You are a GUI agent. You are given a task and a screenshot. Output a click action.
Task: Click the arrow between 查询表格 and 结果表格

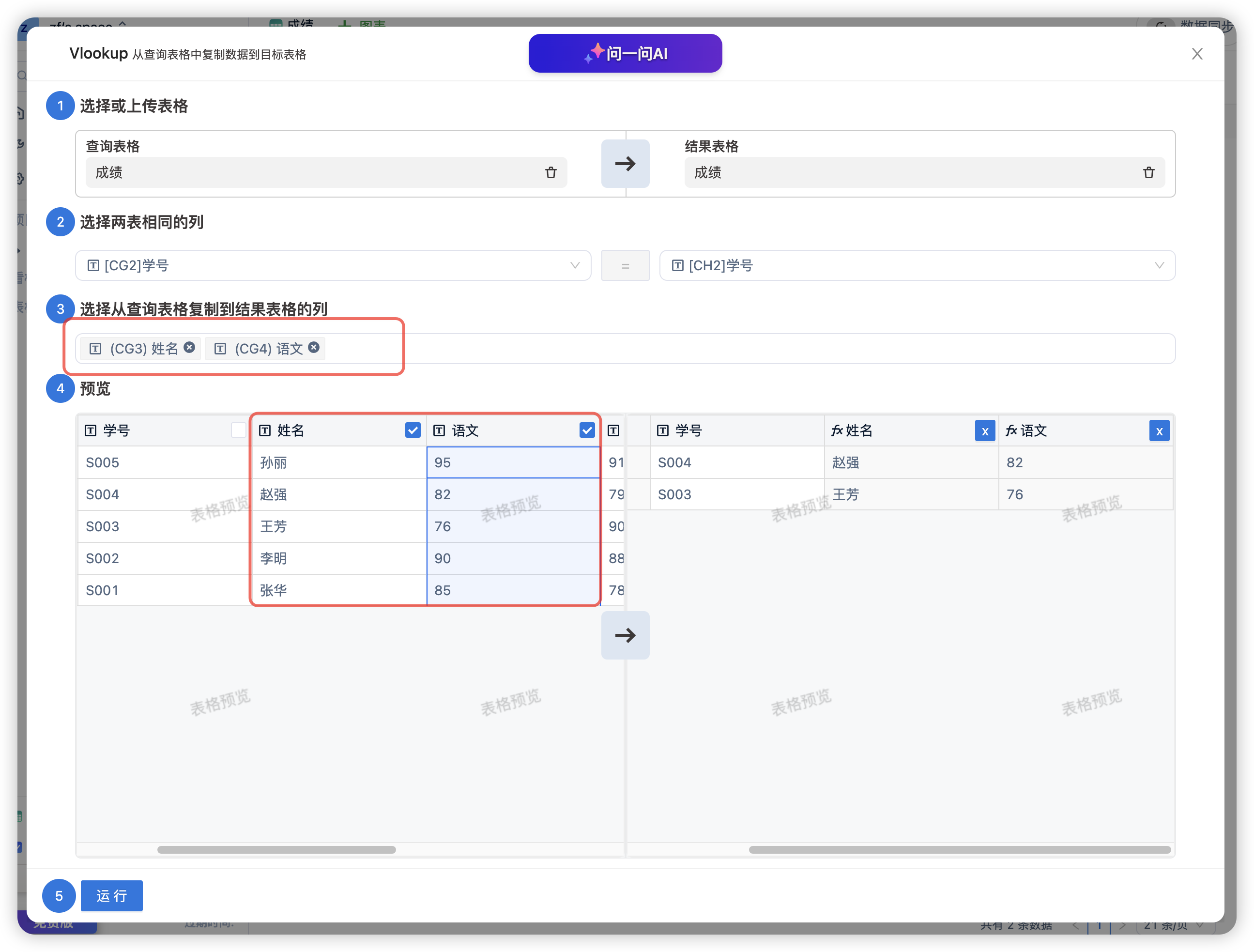click(x=625, y=164)
